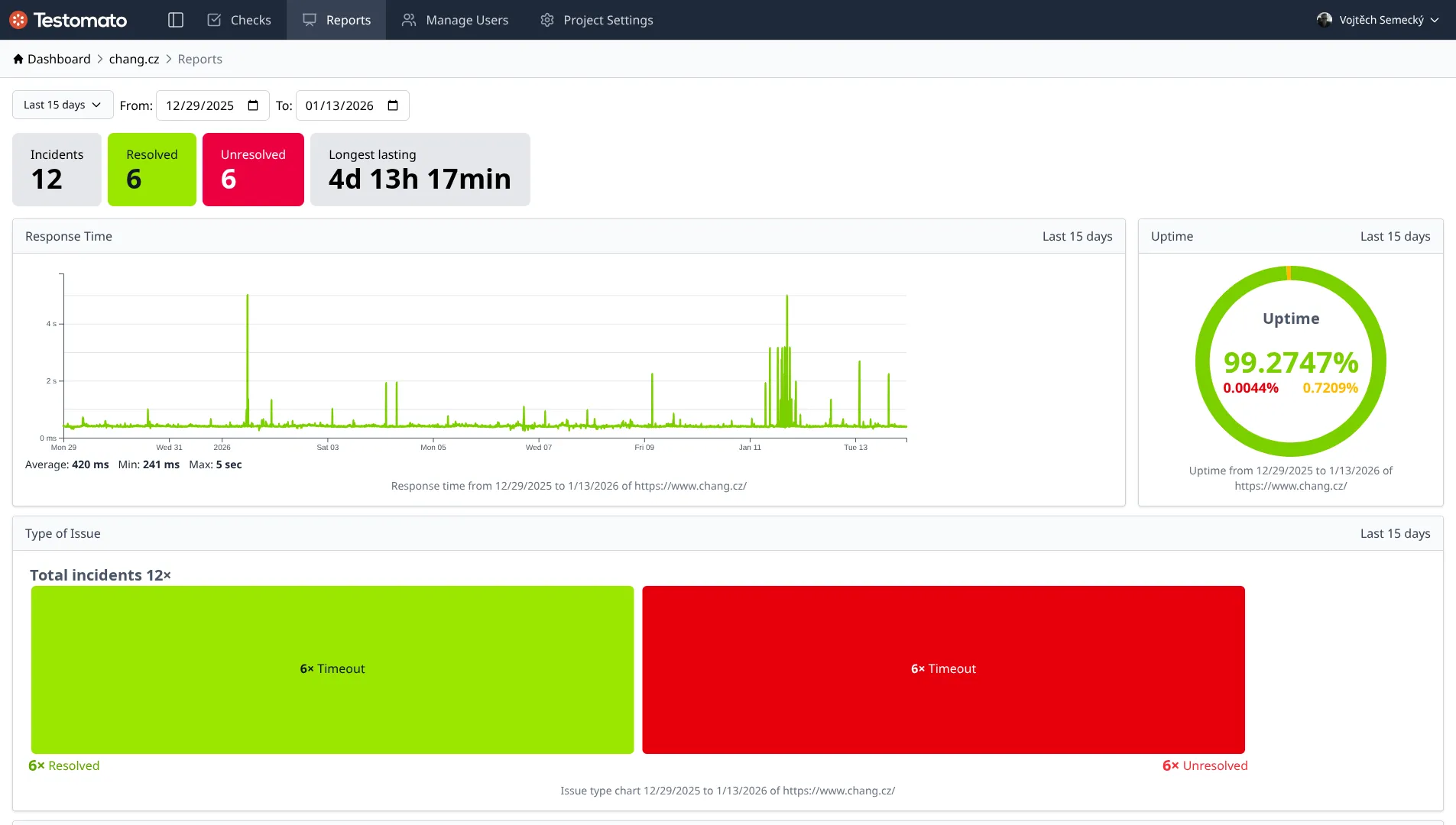Open the Dashboard breadcrumb link

(58, 58)
